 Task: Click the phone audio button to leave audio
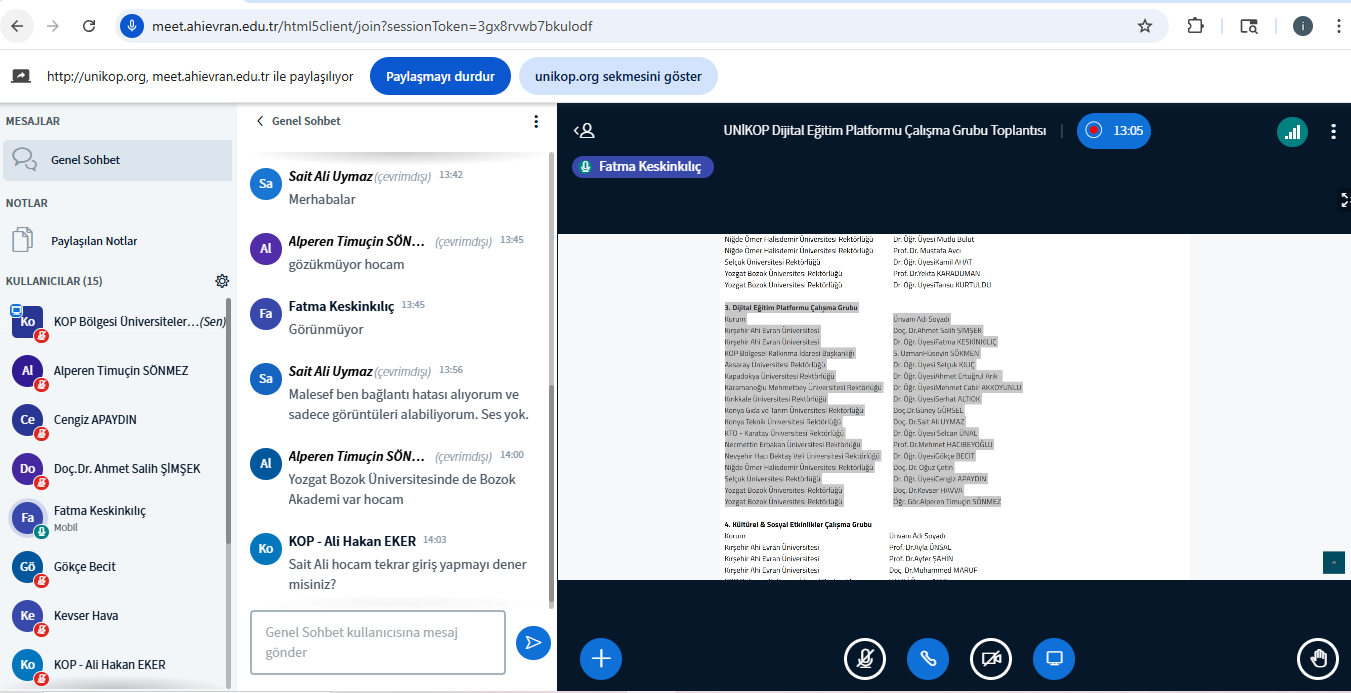click(x=928, y=658)
